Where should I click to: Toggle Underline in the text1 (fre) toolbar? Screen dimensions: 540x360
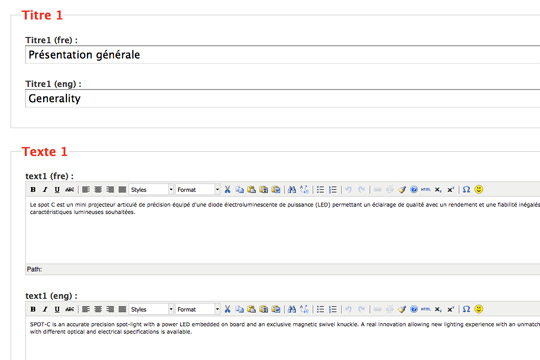click(57, 189)
